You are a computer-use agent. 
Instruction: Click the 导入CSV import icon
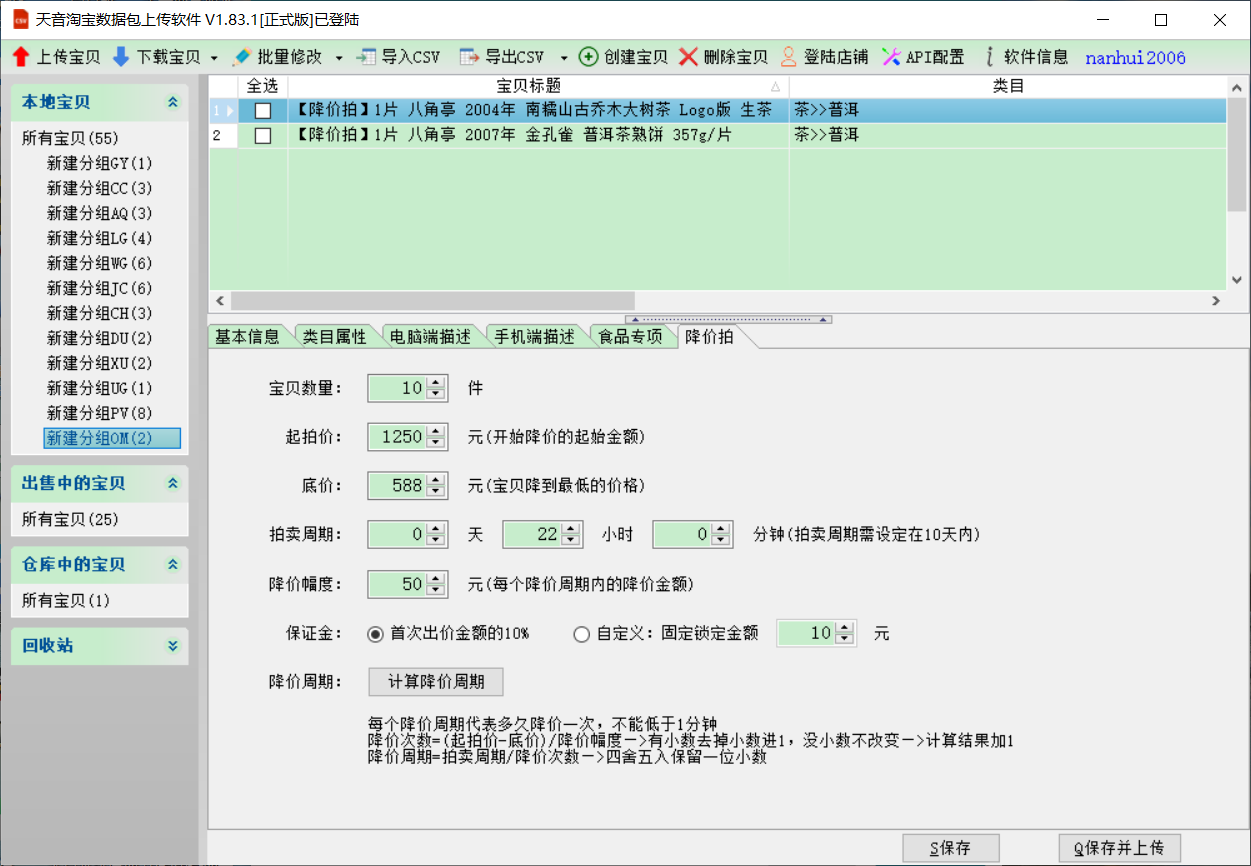point(367,57)
